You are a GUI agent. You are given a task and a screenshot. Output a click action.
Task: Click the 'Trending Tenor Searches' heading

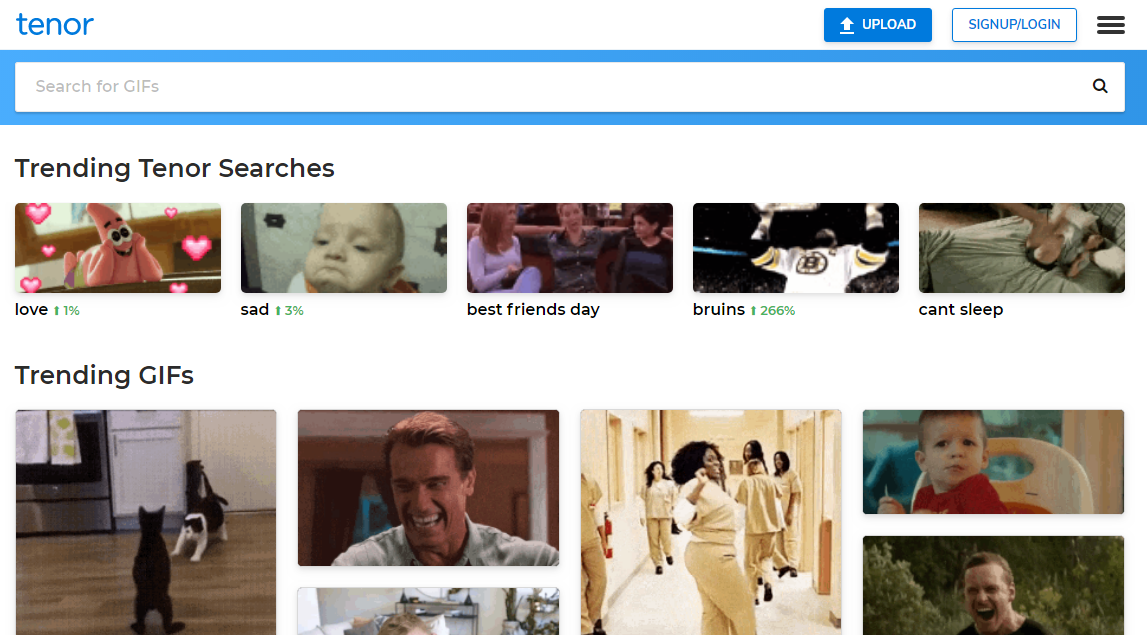175,168
